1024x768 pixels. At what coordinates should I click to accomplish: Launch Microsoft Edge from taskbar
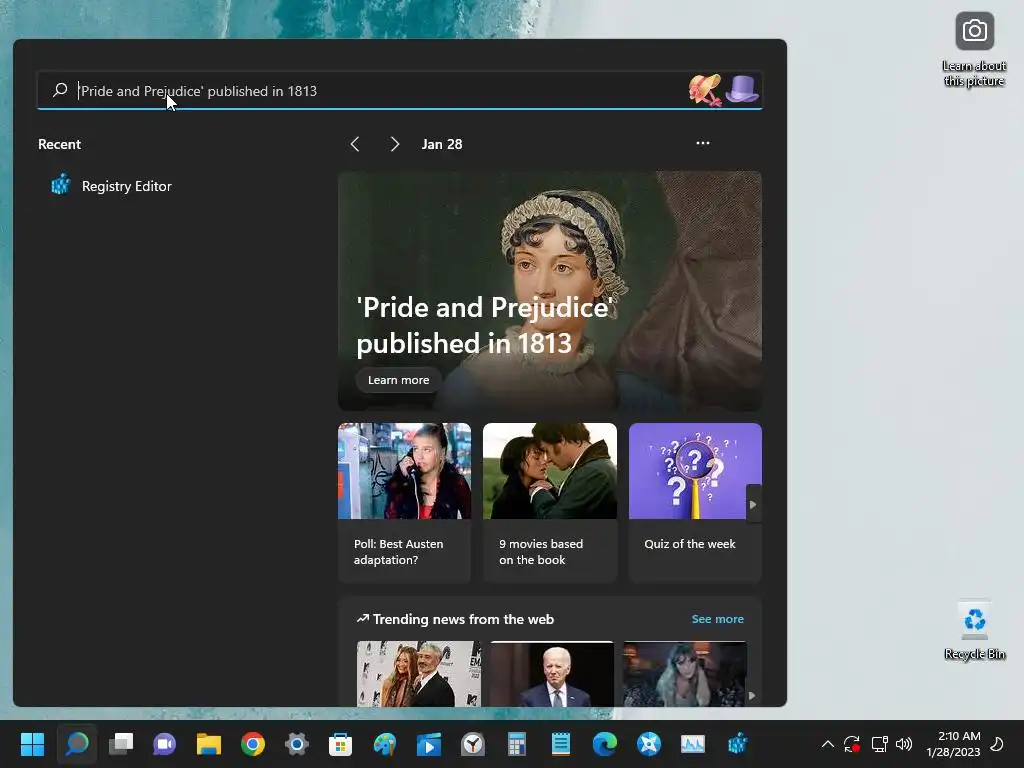605,744
